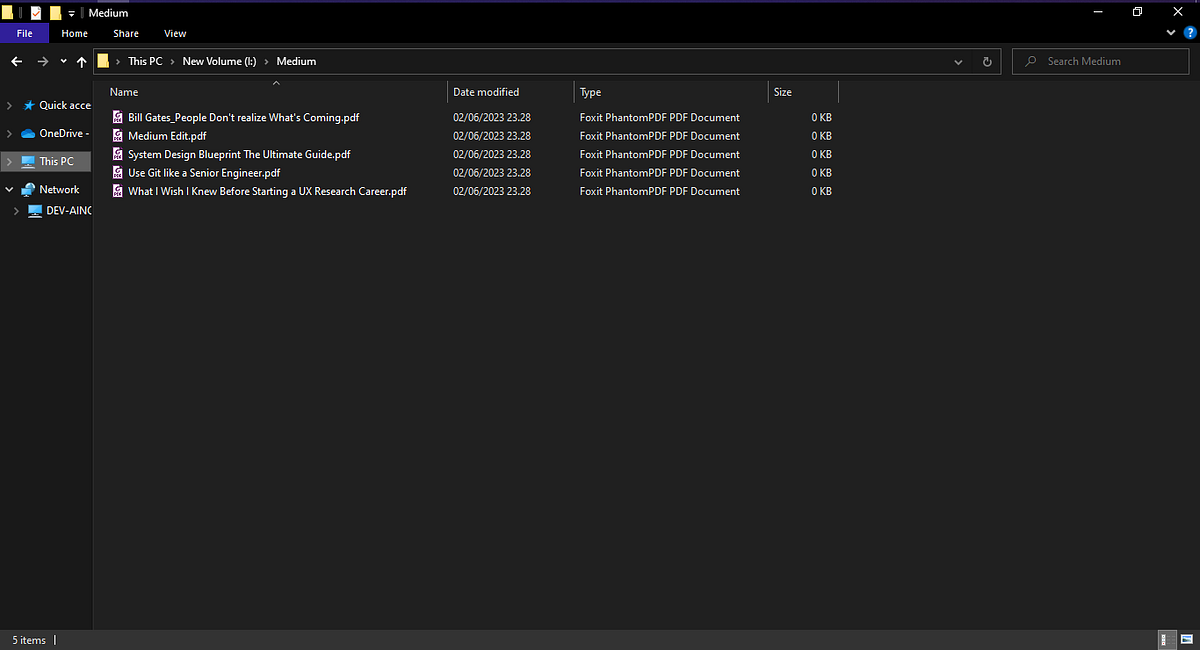Select the Bill Gates_People Don't realize file name
1200x650 pixels.
click(243, 117)
